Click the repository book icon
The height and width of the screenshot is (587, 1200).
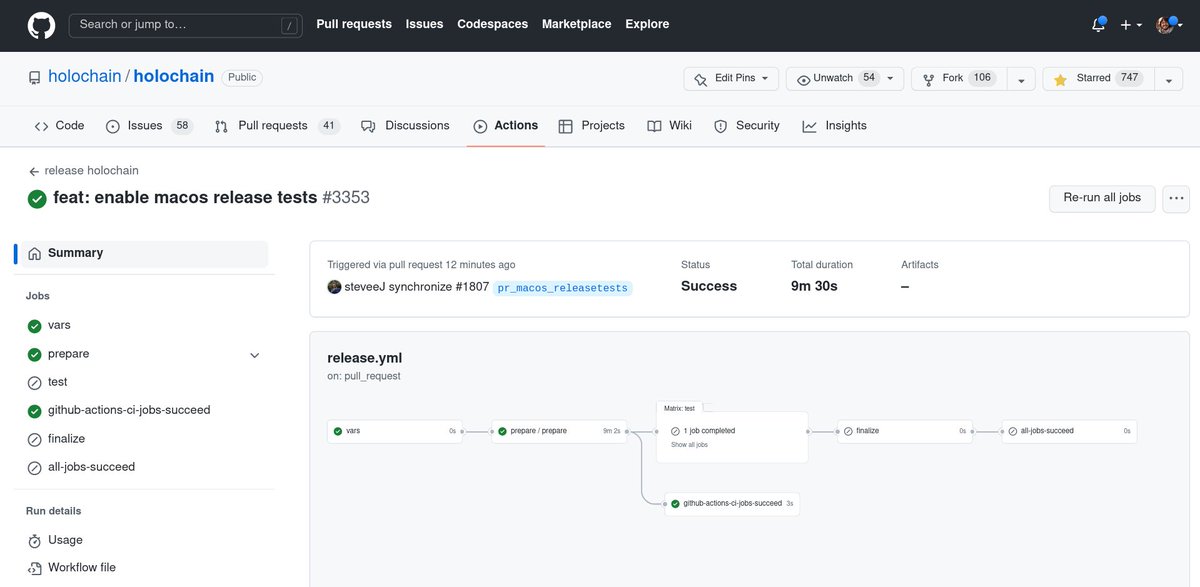pyautogui.click(x=34, y=77)
